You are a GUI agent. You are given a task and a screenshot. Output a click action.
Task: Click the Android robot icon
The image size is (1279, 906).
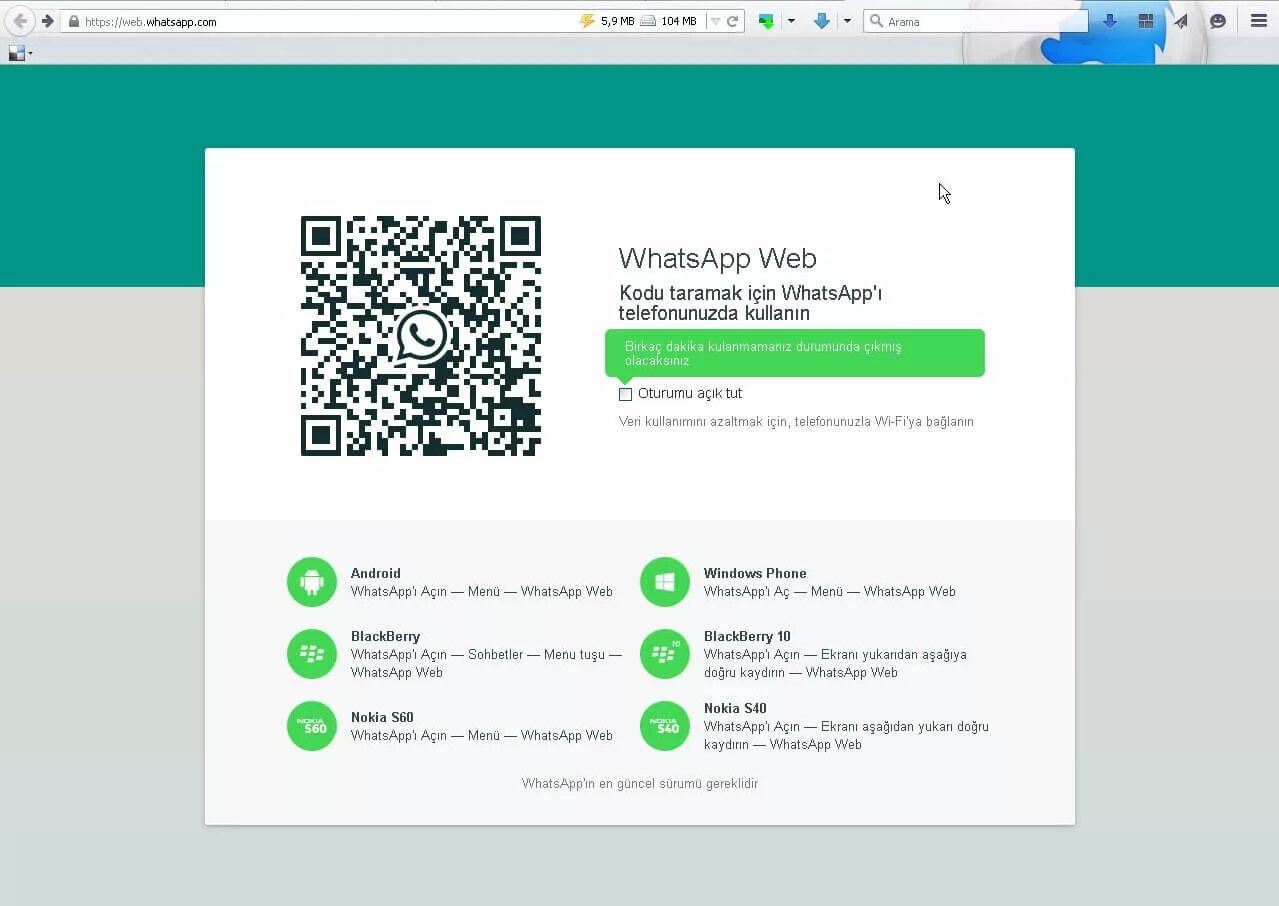(312, 582)
